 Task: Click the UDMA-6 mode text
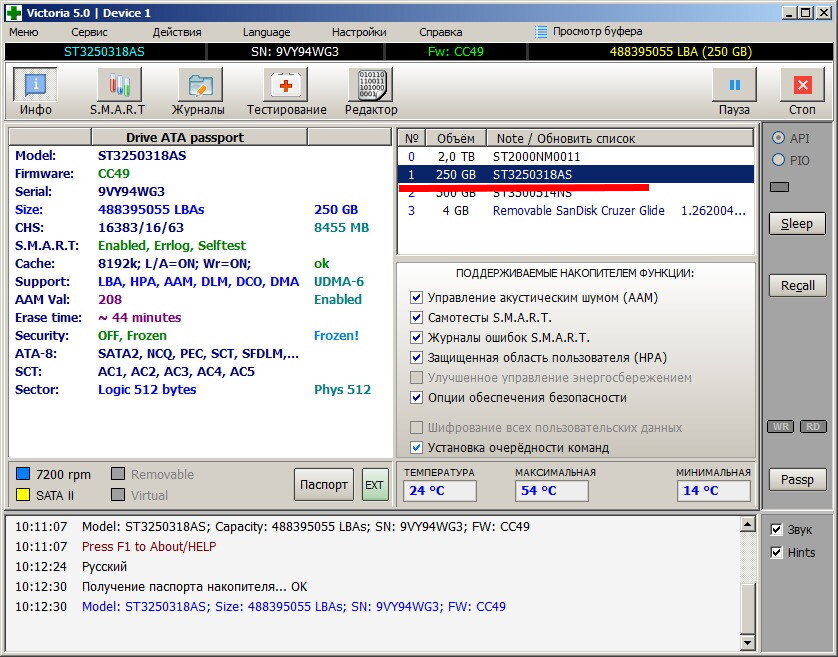tap(339, 282)
